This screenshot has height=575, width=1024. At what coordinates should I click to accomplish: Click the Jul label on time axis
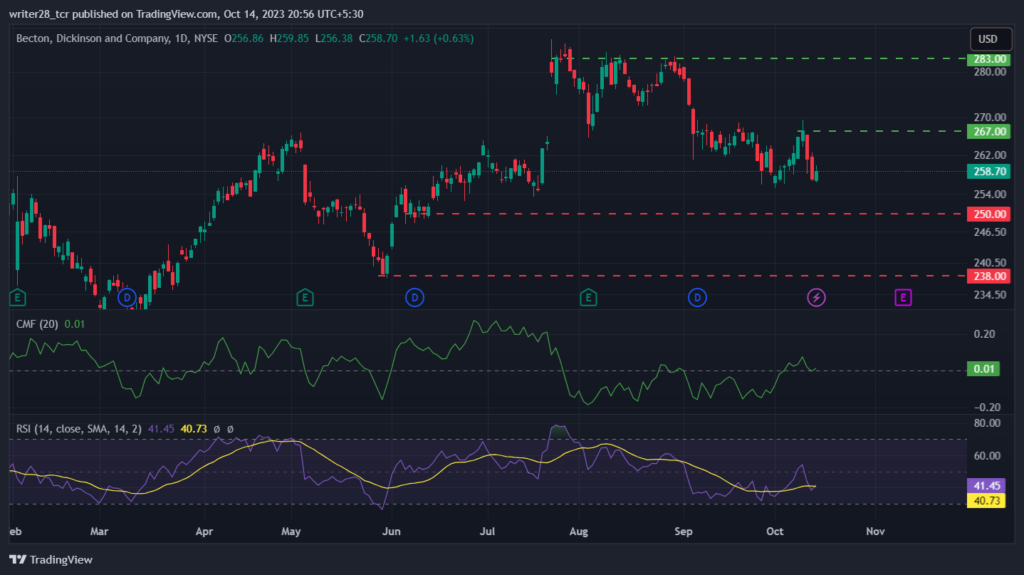[487, 531]
